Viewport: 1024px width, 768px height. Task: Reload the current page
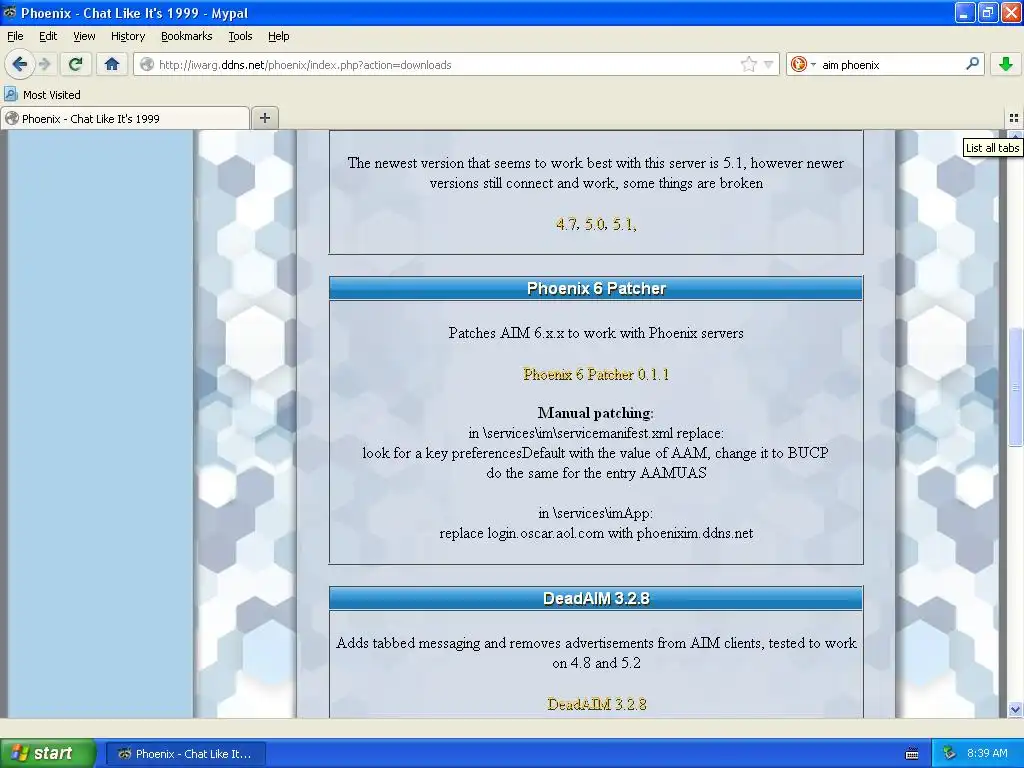point(76,64)
